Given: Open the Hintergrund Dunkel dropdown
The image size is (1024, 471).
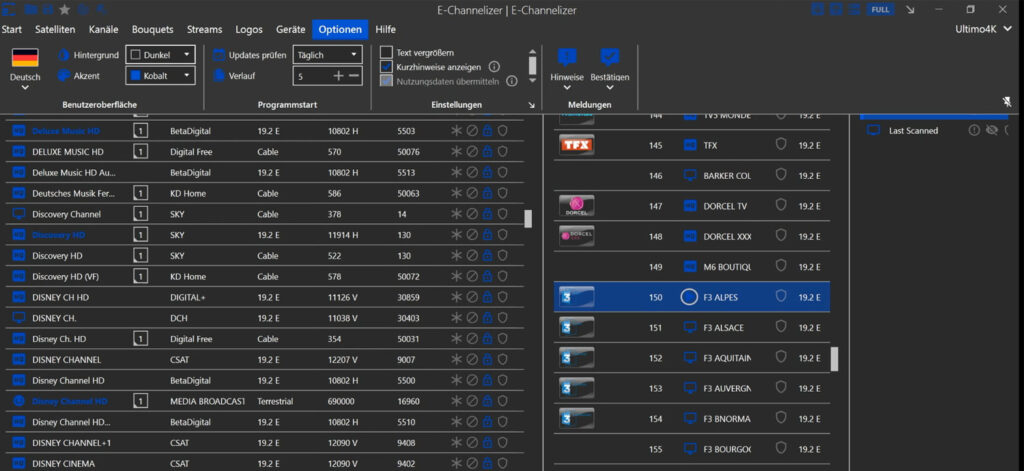Looking at the screenshot, I should [160, 54].
